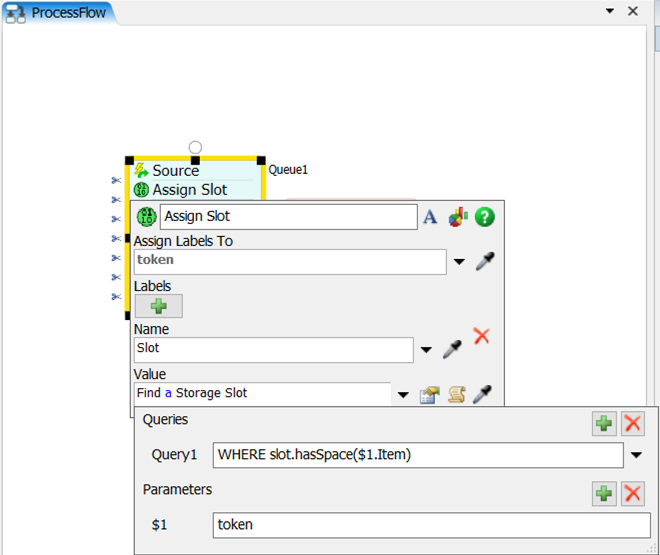The image size is (660, 555).
Task: Click the eyedropper sampler beside the Value field
Action: click(482, 394)
